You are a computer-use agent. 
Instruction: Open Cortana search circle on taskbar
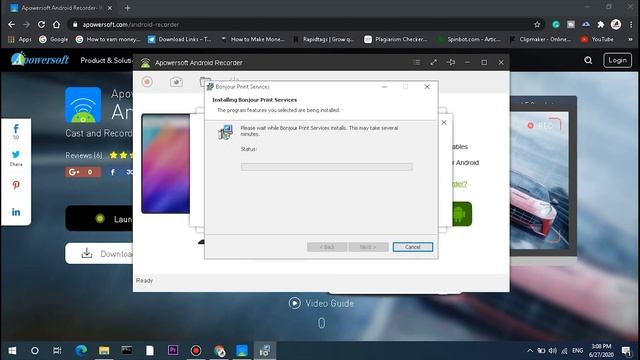35,351
